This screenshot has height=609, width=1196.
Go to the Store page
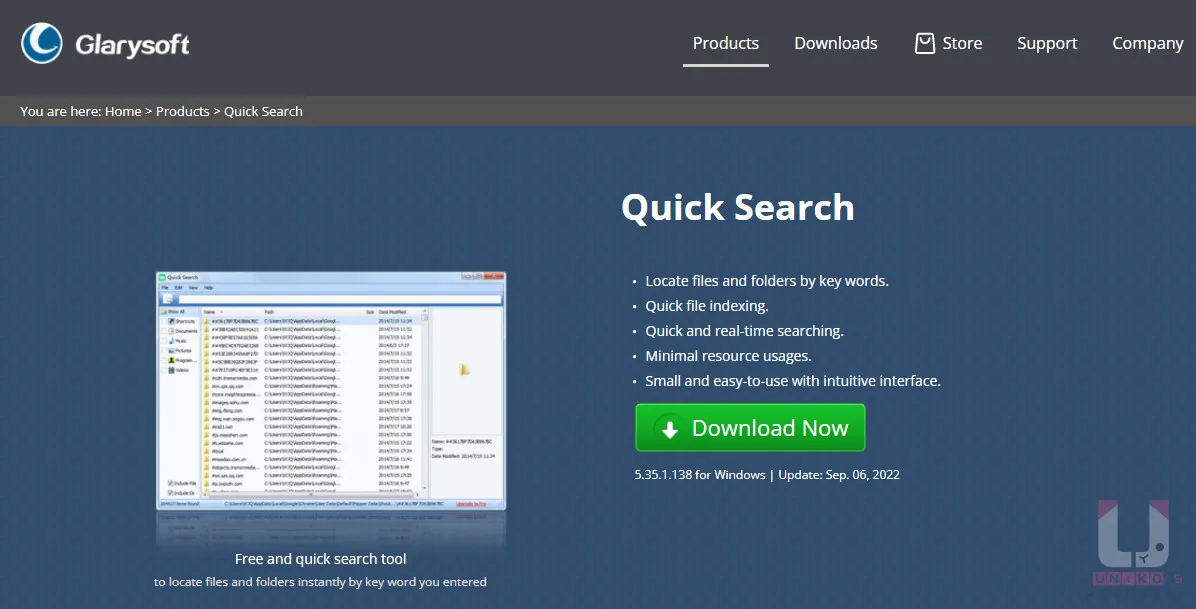(962, 44)
